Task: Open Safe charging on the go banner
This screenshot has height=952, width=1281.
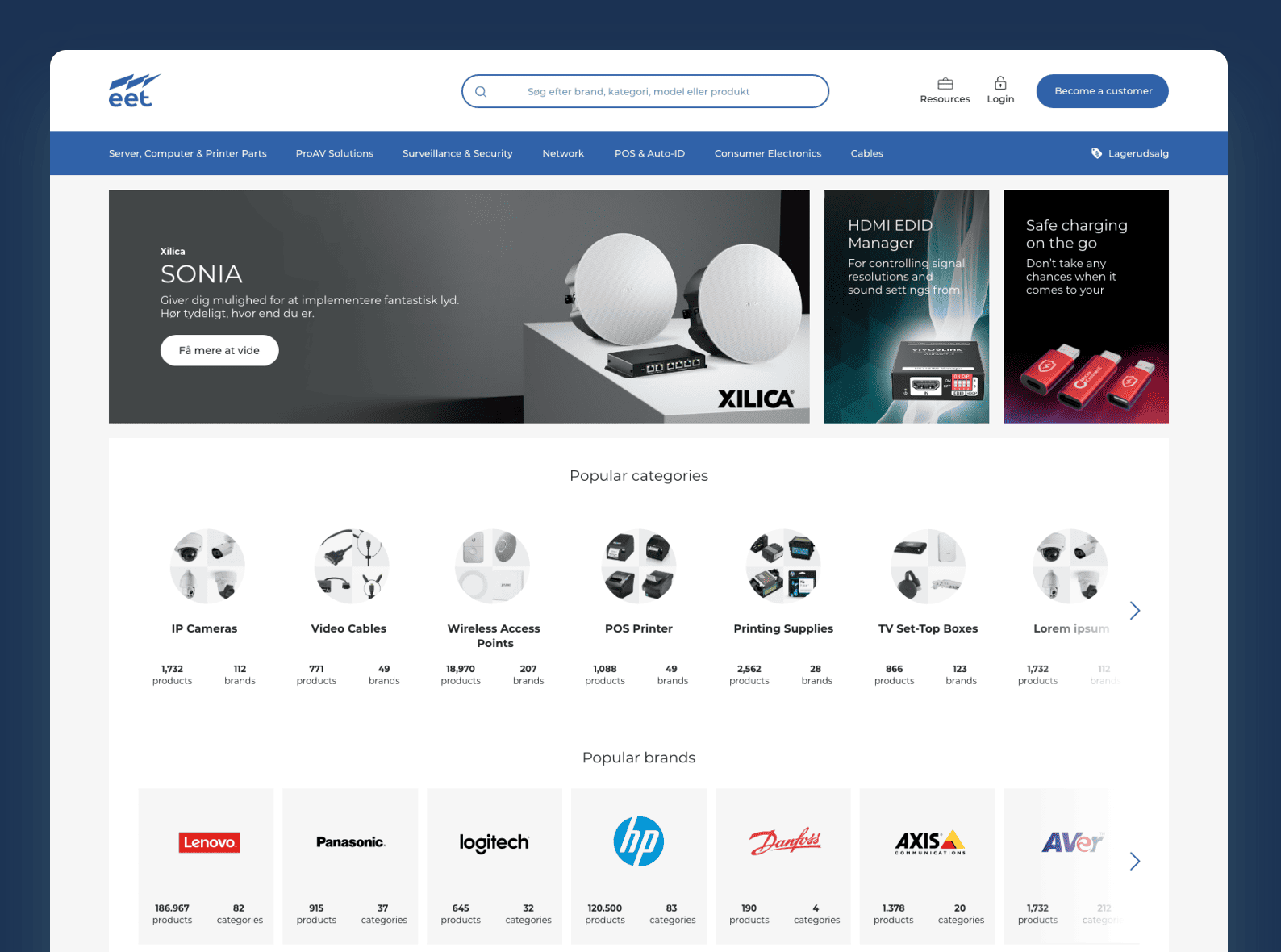Action: coord(1086,307)
